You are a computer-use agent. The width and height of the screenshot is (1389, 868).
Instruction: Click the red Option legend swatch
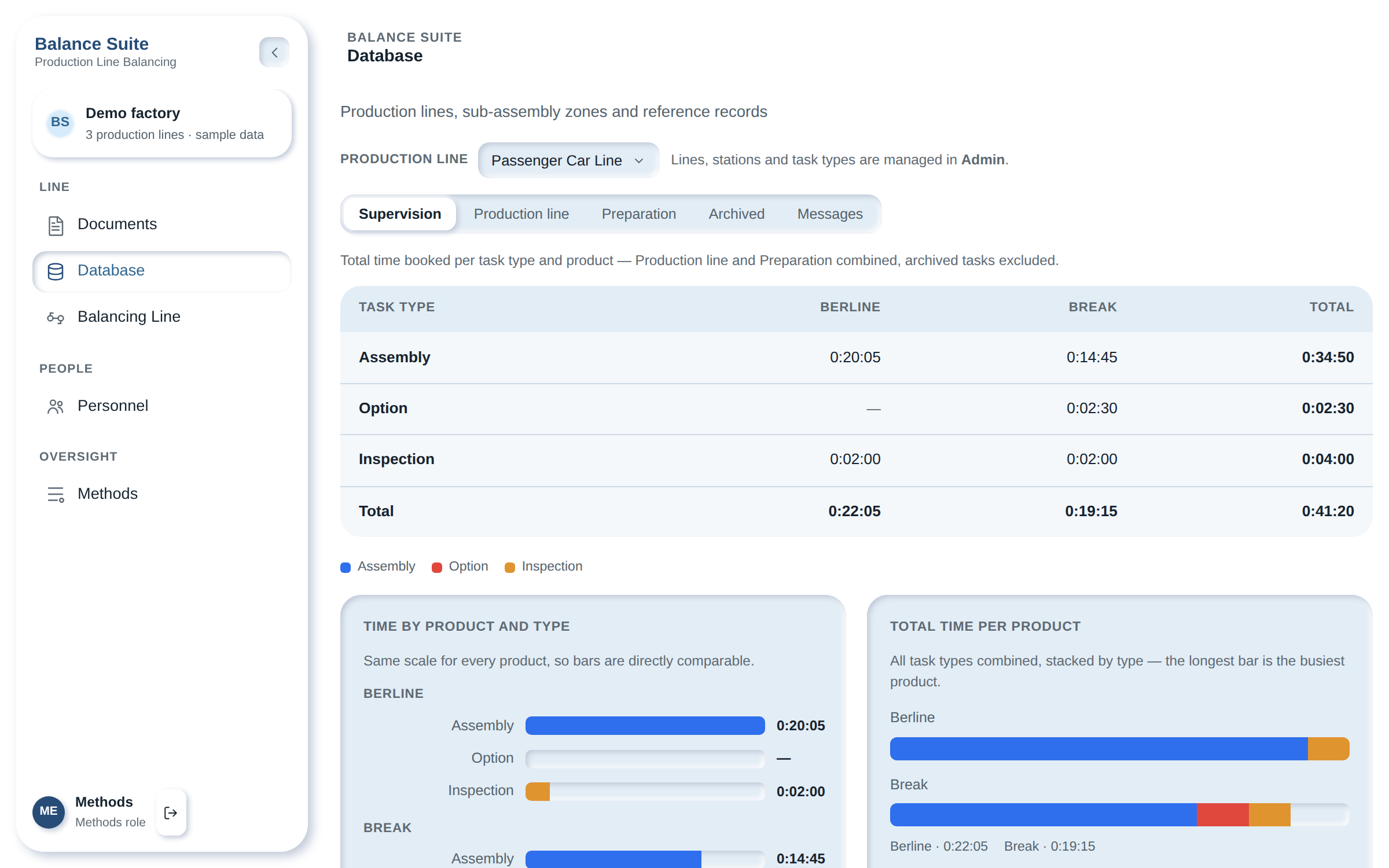437,567
